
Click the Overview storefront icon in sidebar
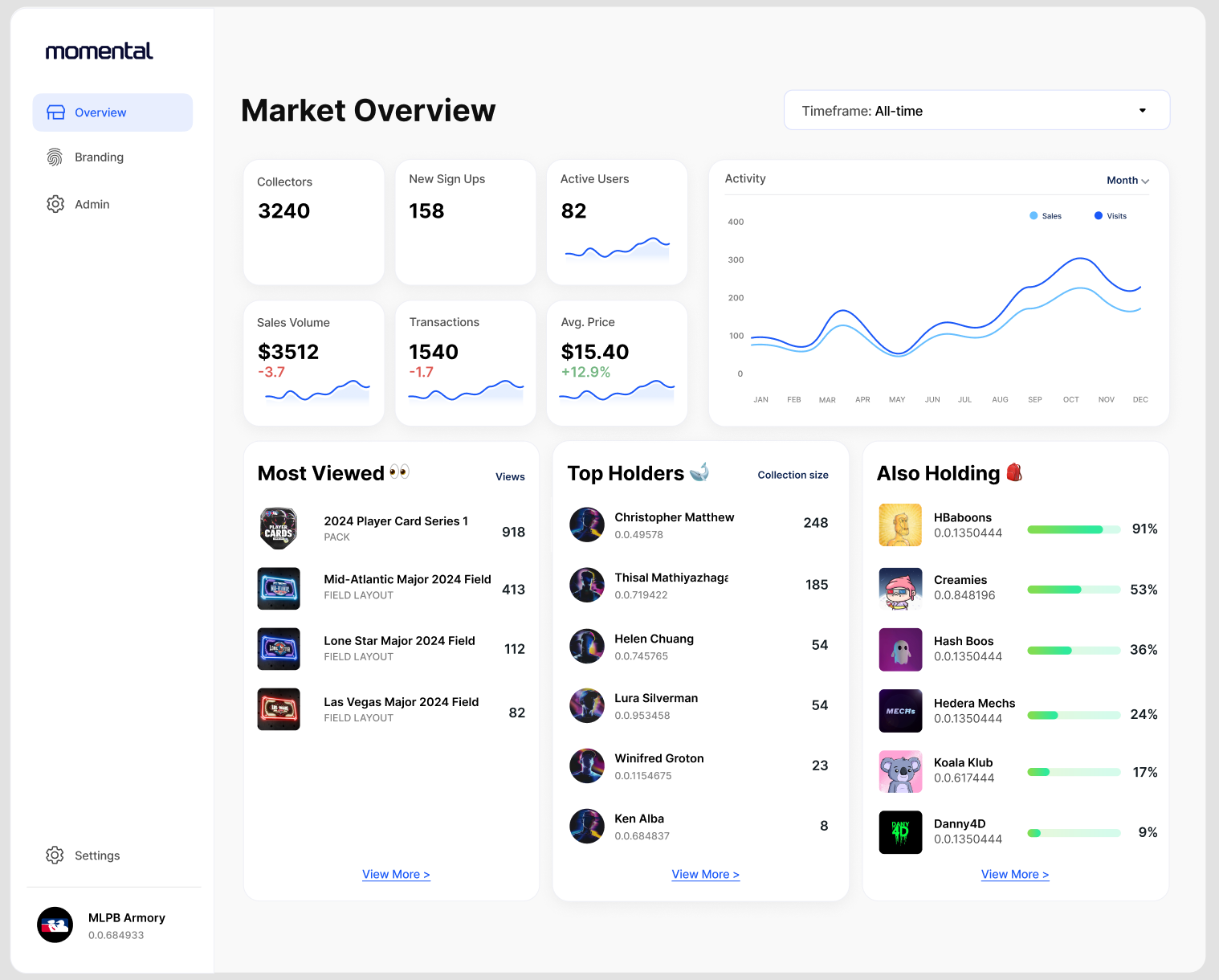[x=55, y=112]
